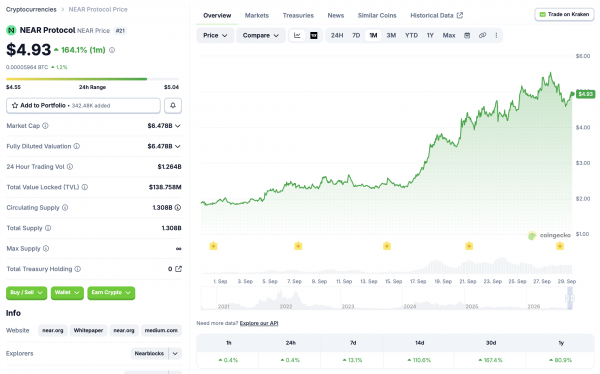
Task: Open Total Treasury Holding info icon
Action: coord(78,269)
